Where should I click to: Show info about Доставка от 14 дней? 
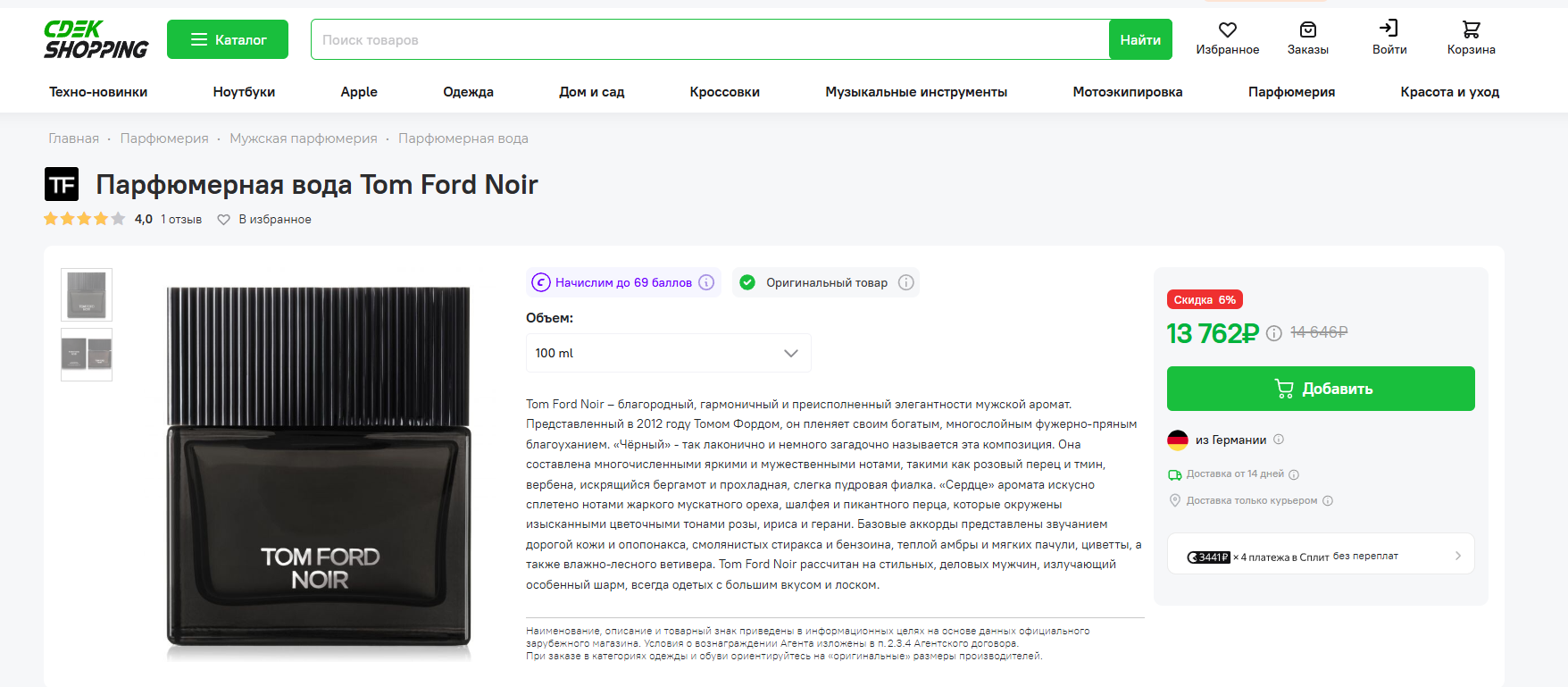(1294, 474)
